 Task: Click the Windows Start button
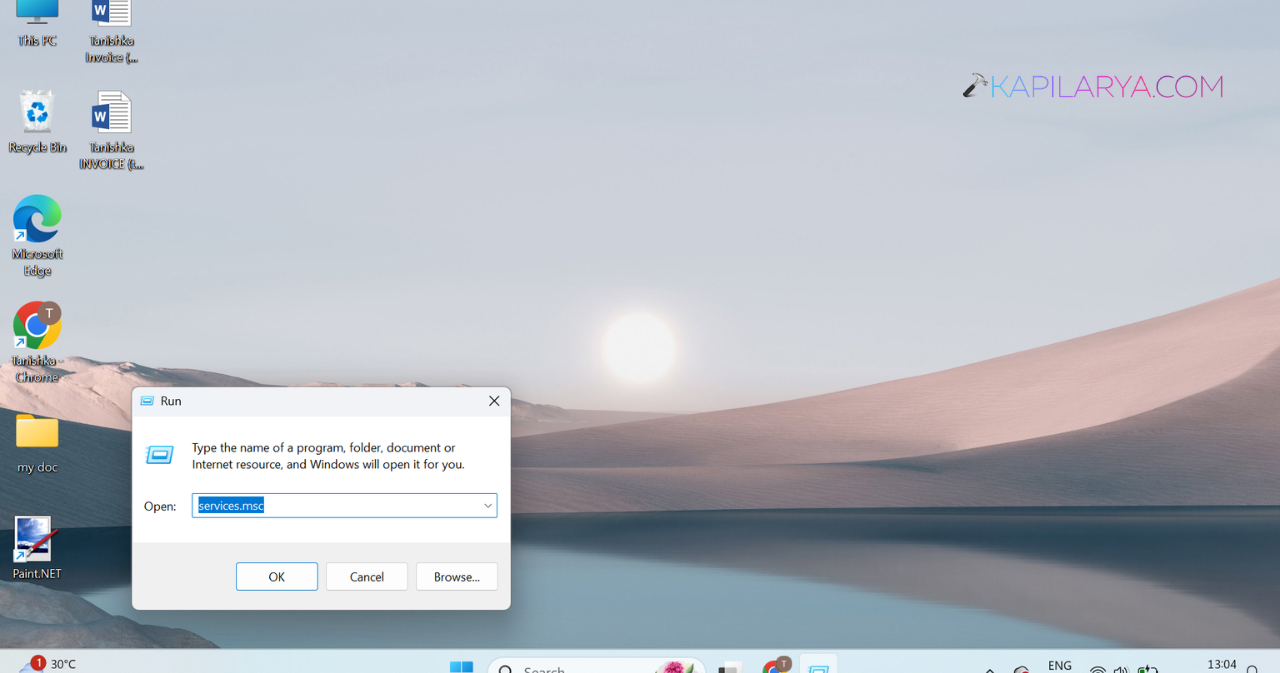461,667
